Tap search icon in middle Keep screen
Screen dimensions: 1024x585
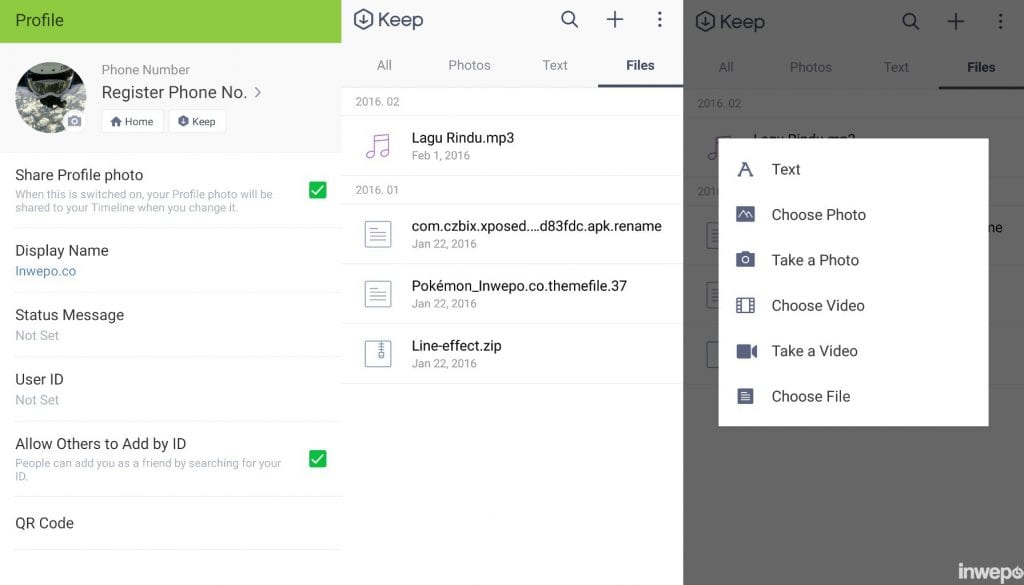point(569,20)
